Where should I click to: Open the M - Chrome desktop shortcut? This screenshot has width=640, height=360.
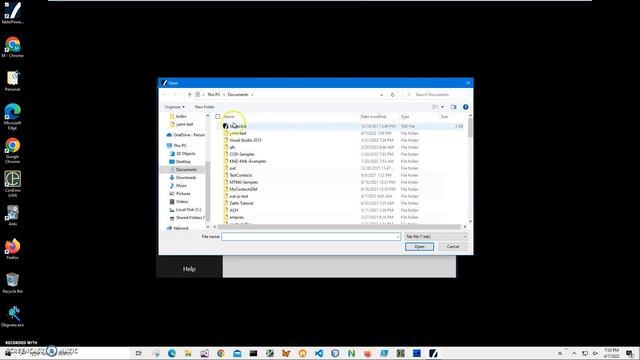(x=12, y=47)
